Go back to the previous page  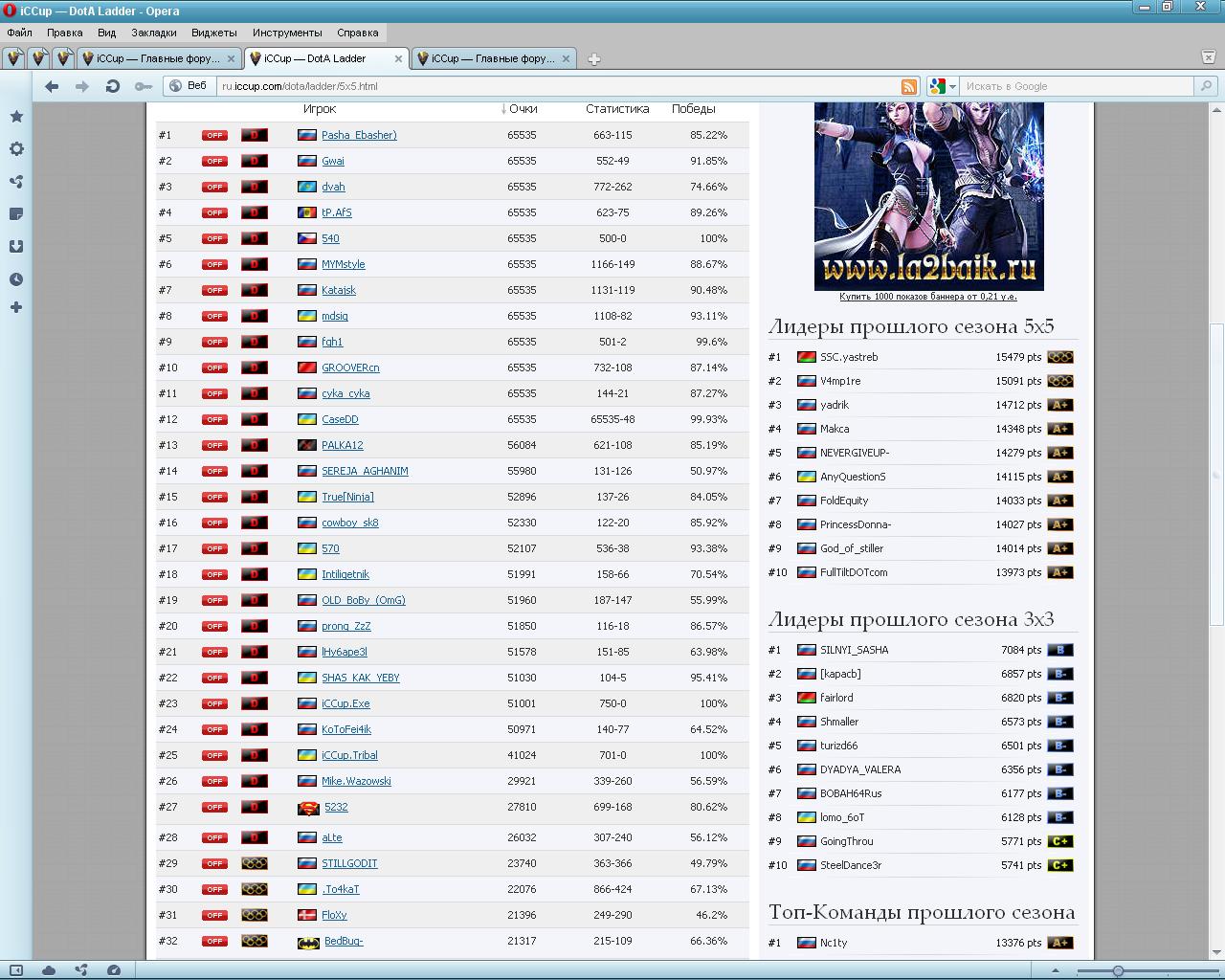tap(52, 86)
